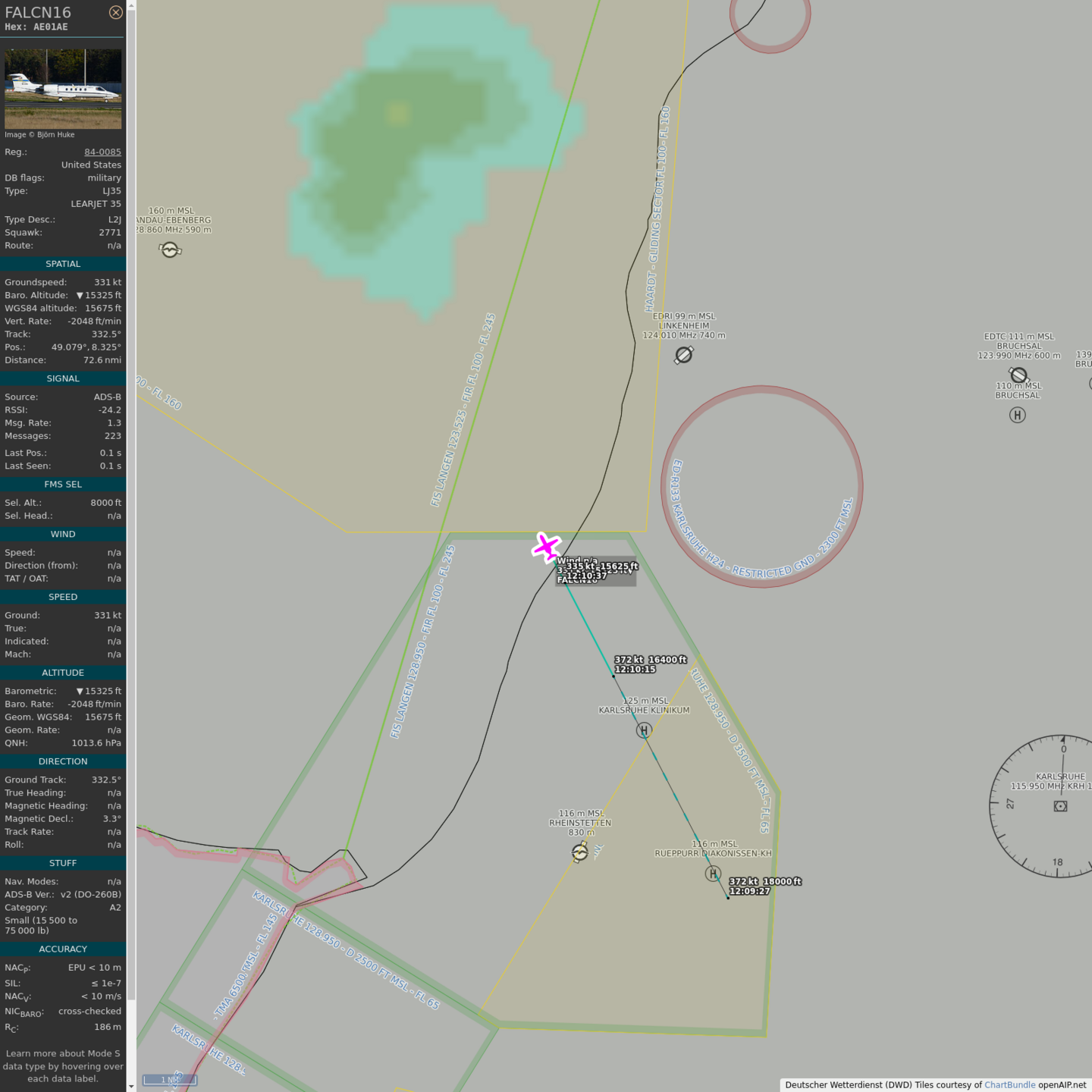Select the Linkenheim EDRI airfield symbol

[x=684, y=355]
